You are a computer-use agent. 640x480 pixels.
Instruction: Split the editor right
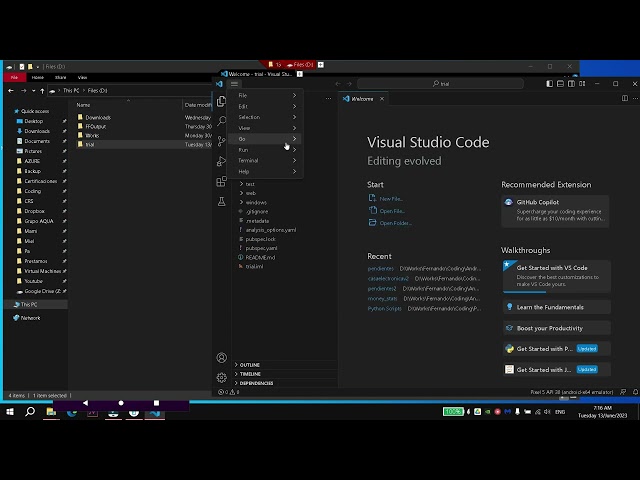624,98
